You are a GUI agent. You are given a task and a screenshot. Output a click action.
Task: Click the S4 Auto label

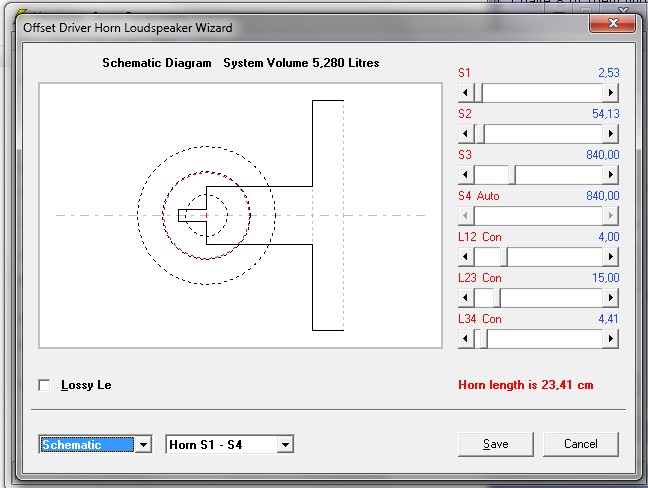pos(479,195)
